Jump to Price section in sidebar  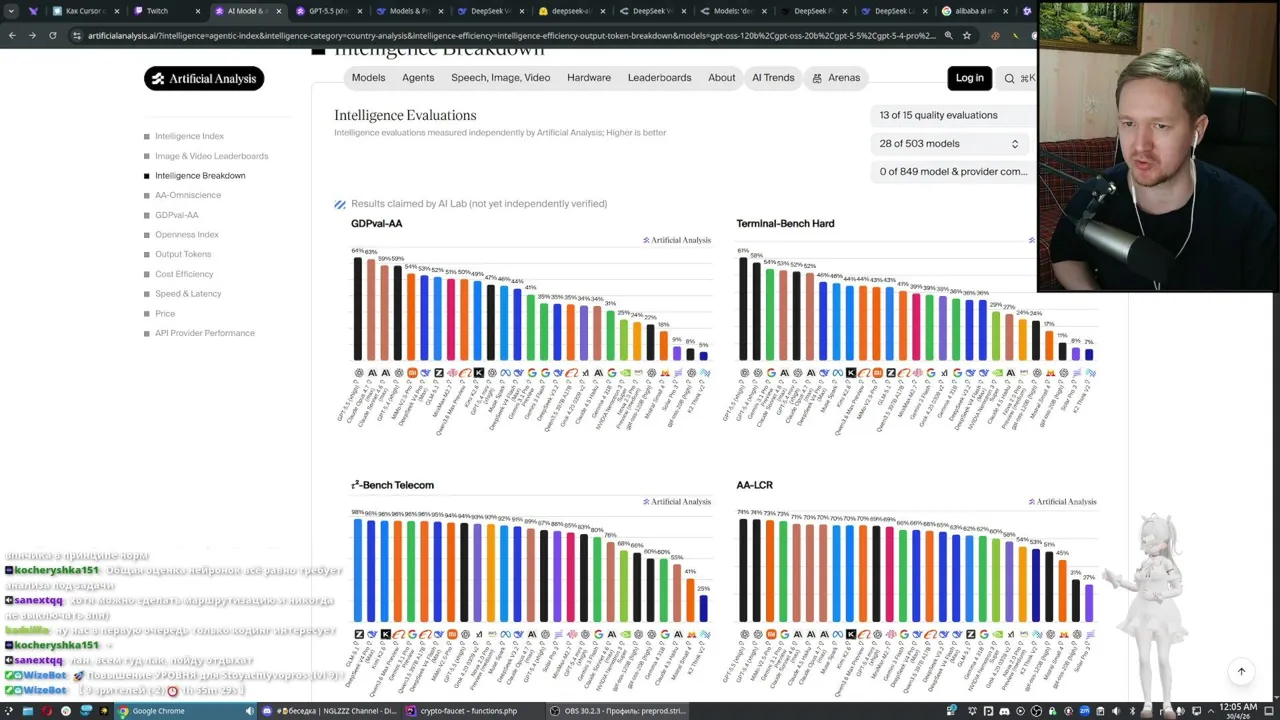(165, 313)
